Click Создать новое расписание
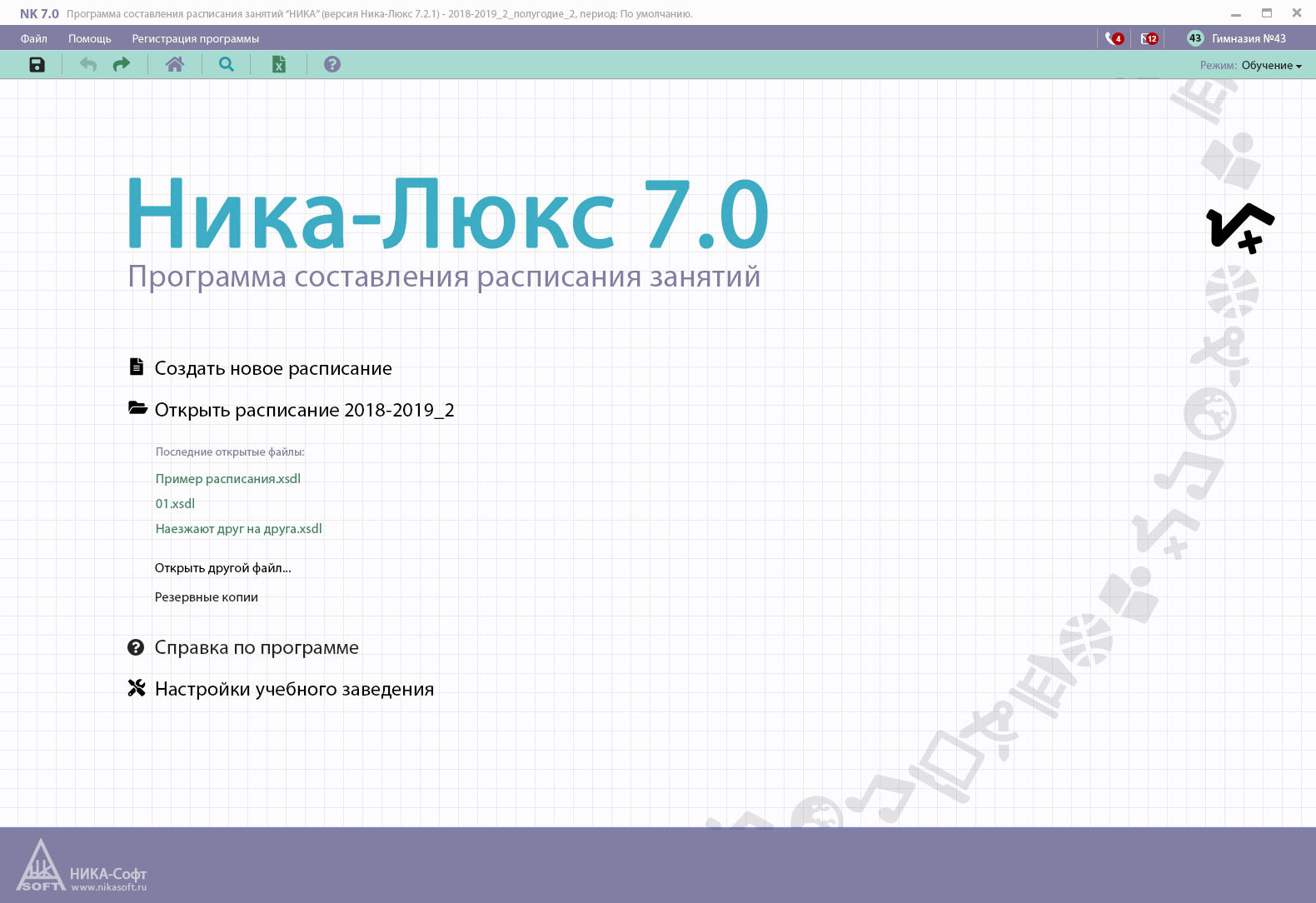The image size is (1316, 903). click(273, 368)
